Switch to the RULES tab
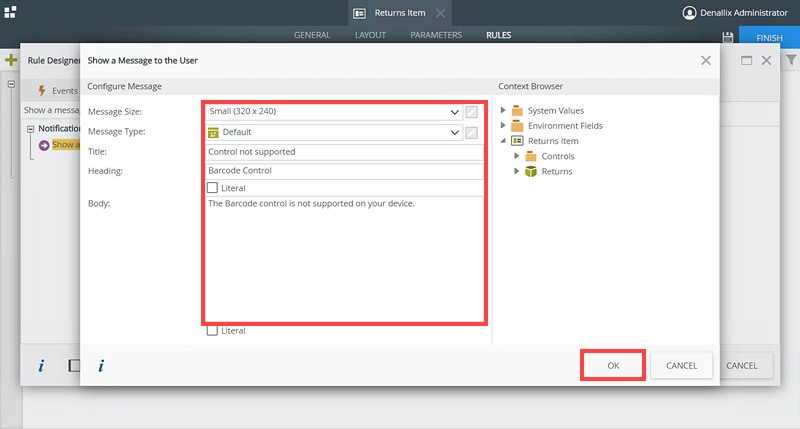This screenshot has width=800, height=429. pos(498,35)
